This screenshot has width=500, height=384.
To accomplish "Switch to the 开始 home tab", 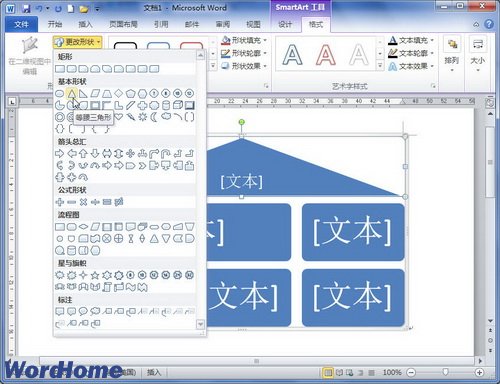I will point(55,24).
